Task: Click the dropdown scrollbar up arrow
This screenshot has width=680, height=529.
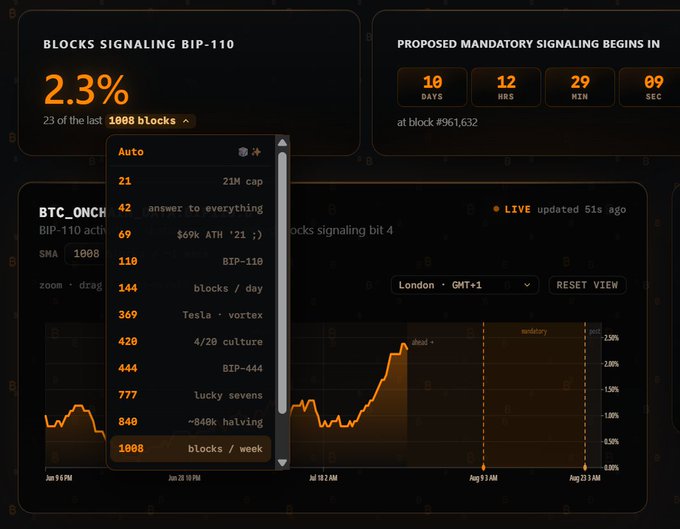Action: point(282,143)
